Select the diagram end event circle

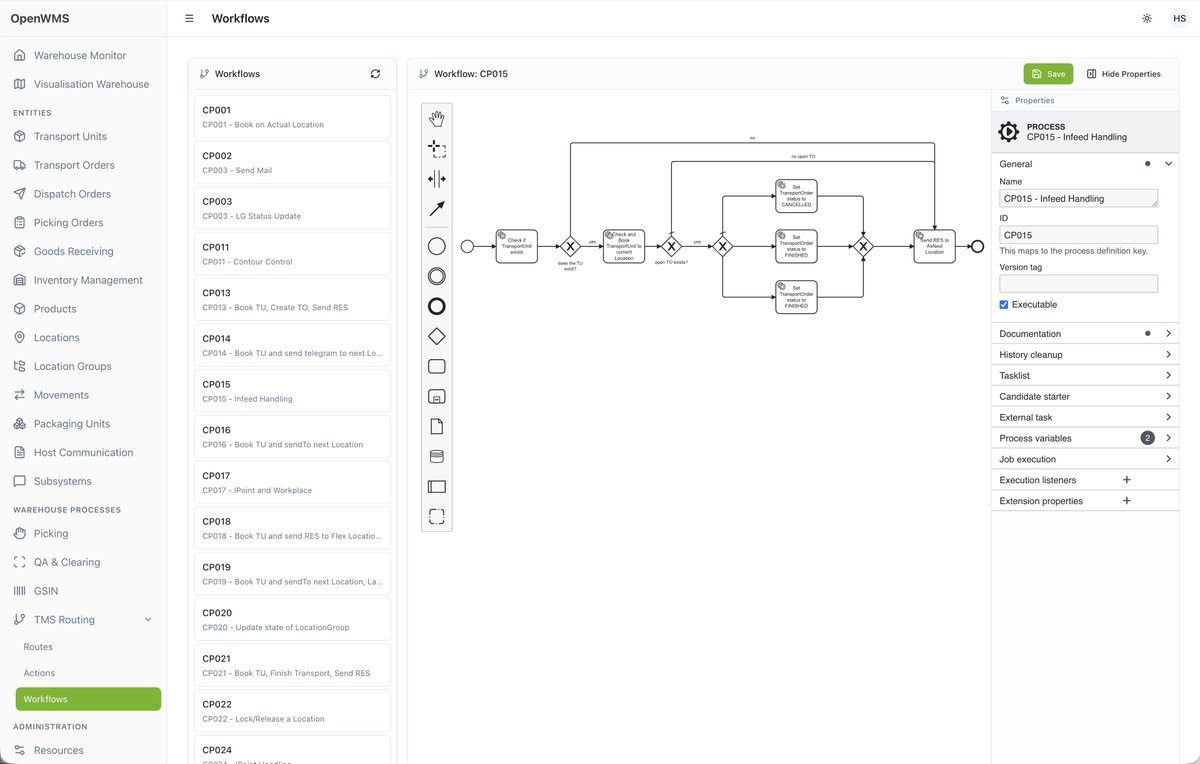click(x=978, y=246)
